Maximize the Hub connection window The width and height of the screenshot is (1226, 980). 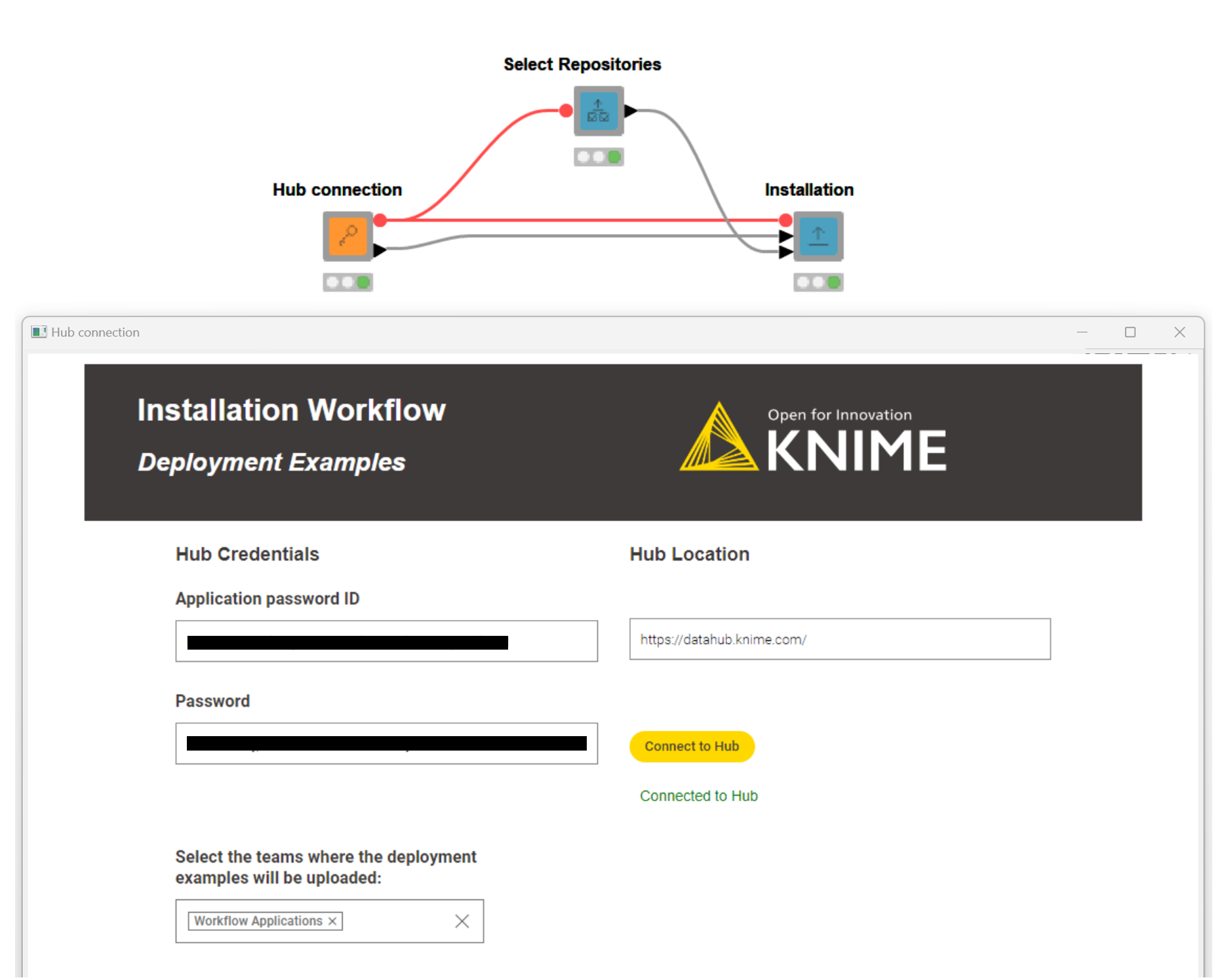[x=1130, y=332]
